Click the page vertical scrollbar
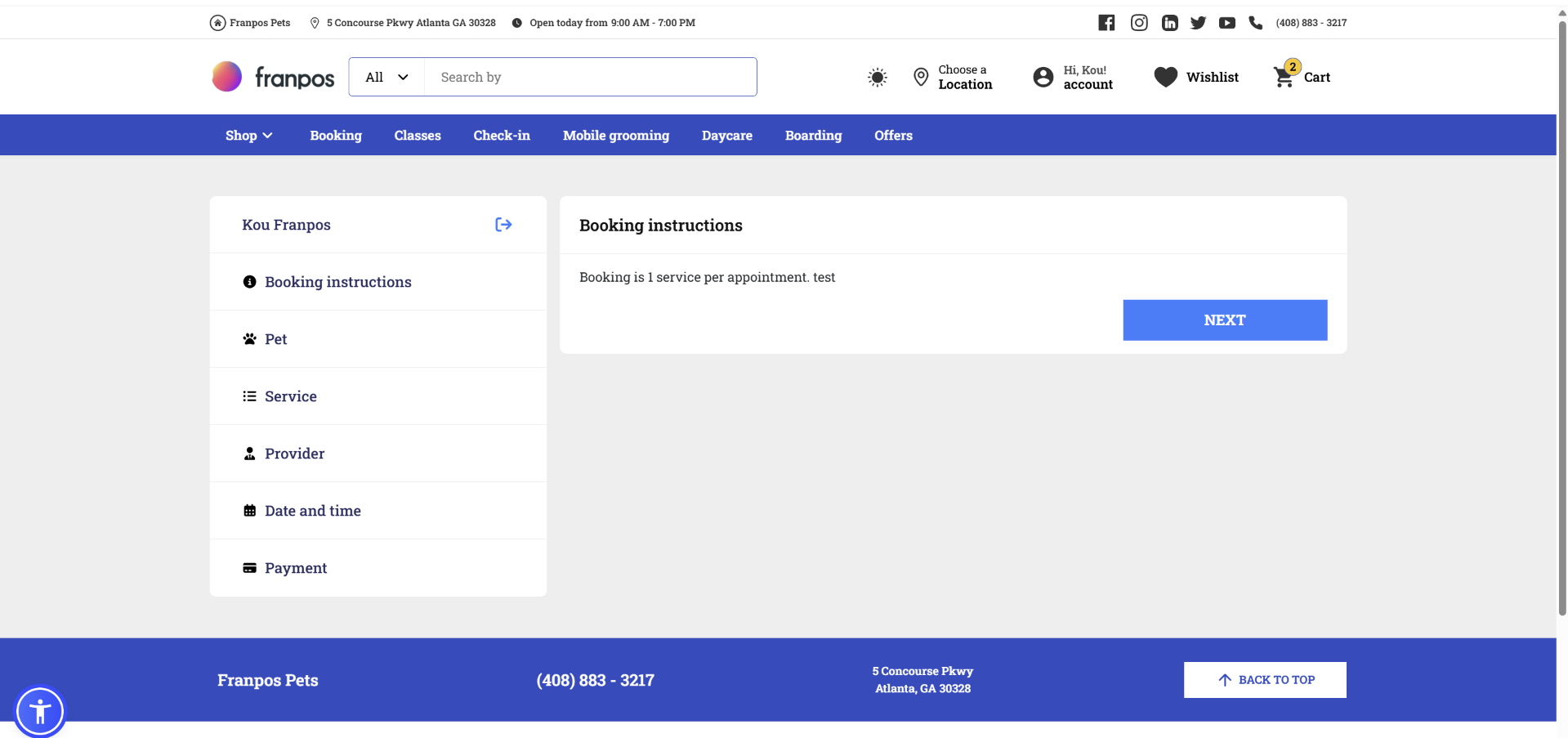 (x=1561, y=327)
